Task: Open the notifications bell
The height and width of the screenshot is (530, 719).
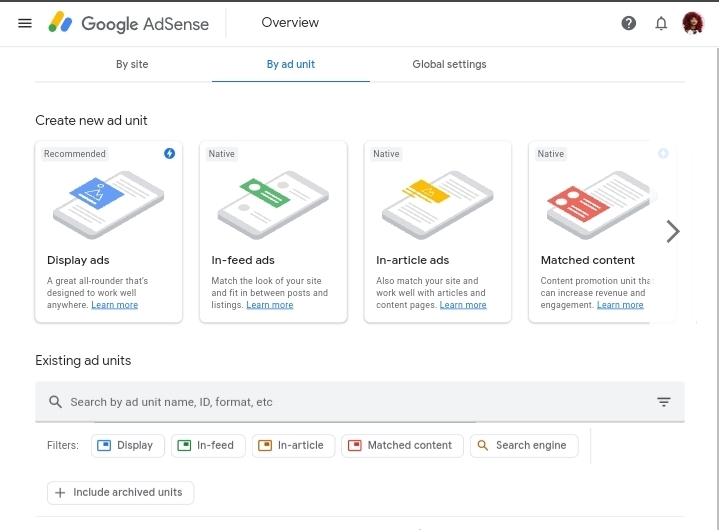Action: (x=661, y=23)
